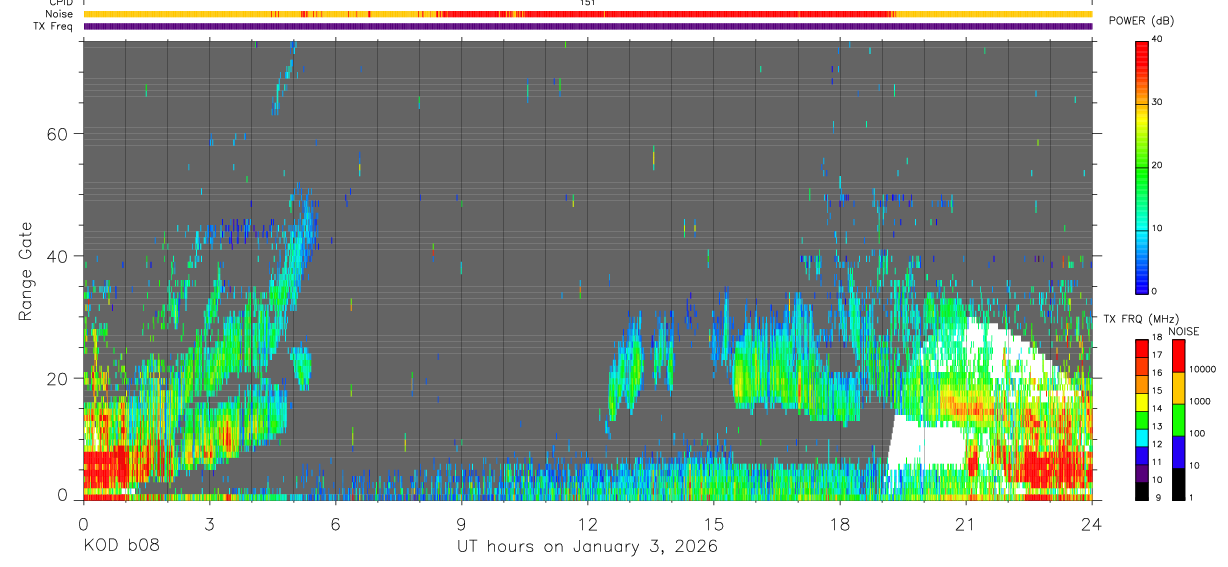This screenshot has width=1228, height=567.
Task: Click the white rectangle near hour 20
Action: pos(925,445)
